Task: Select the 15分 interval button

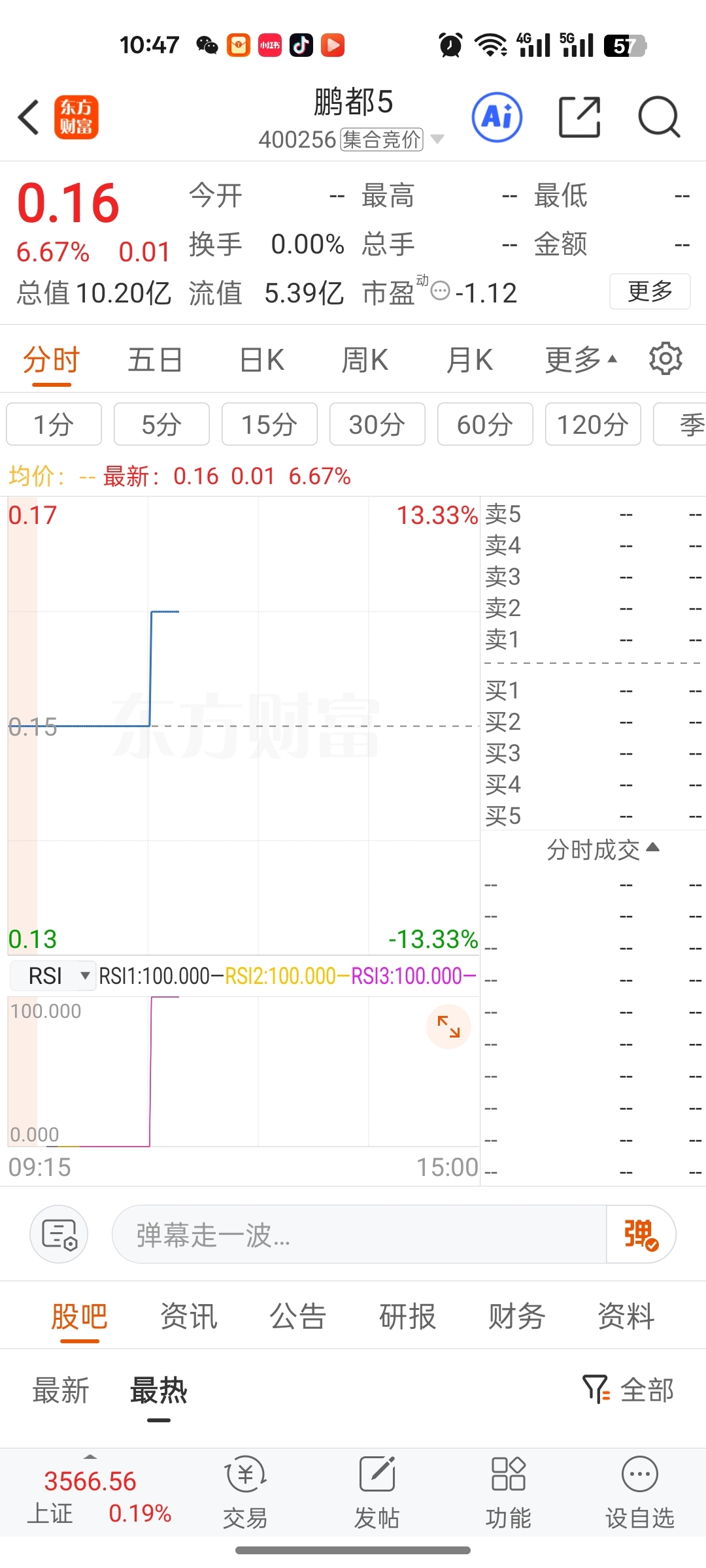Action: [269, 424]
